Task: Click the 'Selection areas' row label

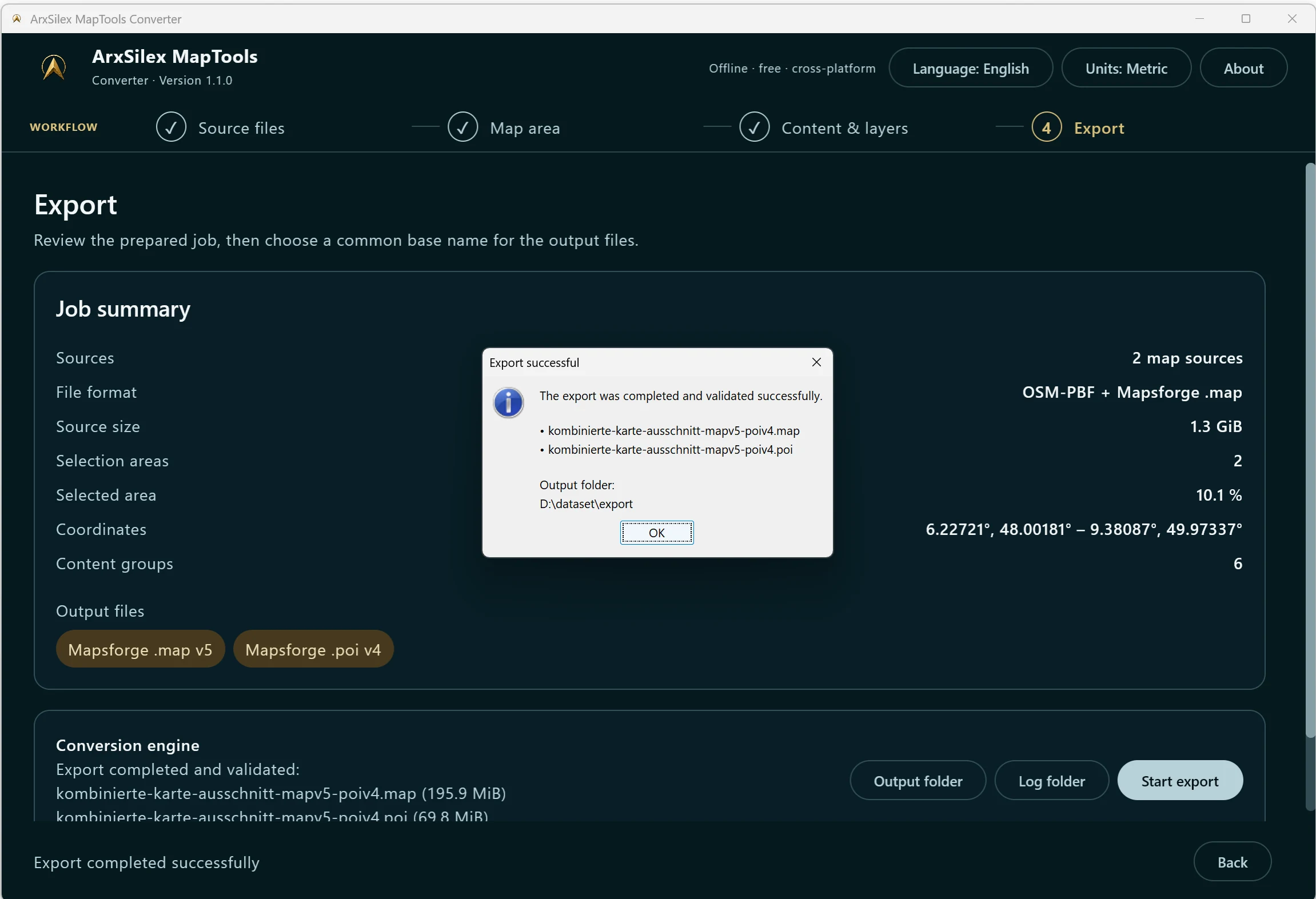Action: (x=112, y=461)
